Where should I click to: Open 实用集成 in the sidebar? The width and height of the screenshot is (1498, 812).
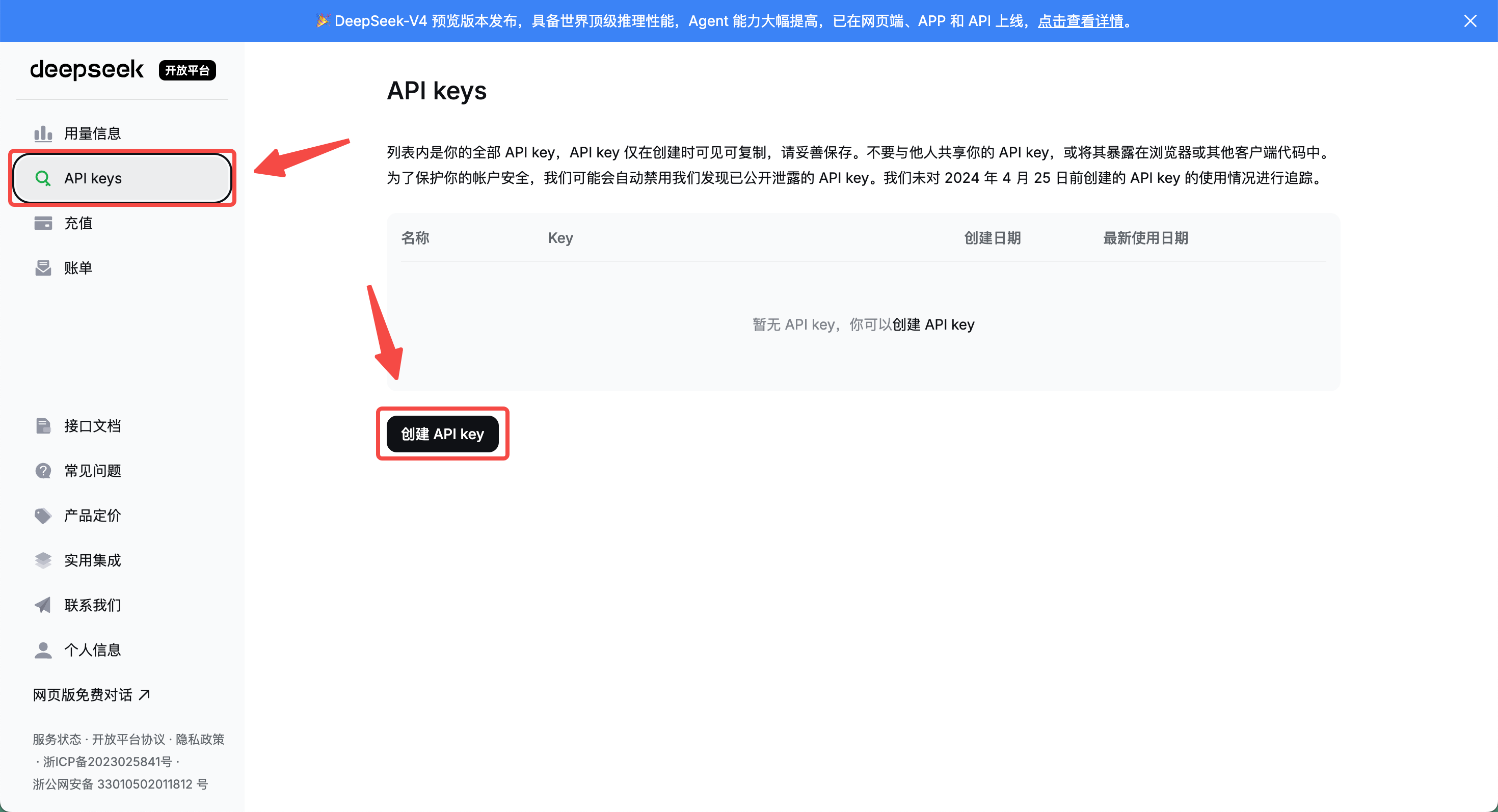(x=122, y=560)
